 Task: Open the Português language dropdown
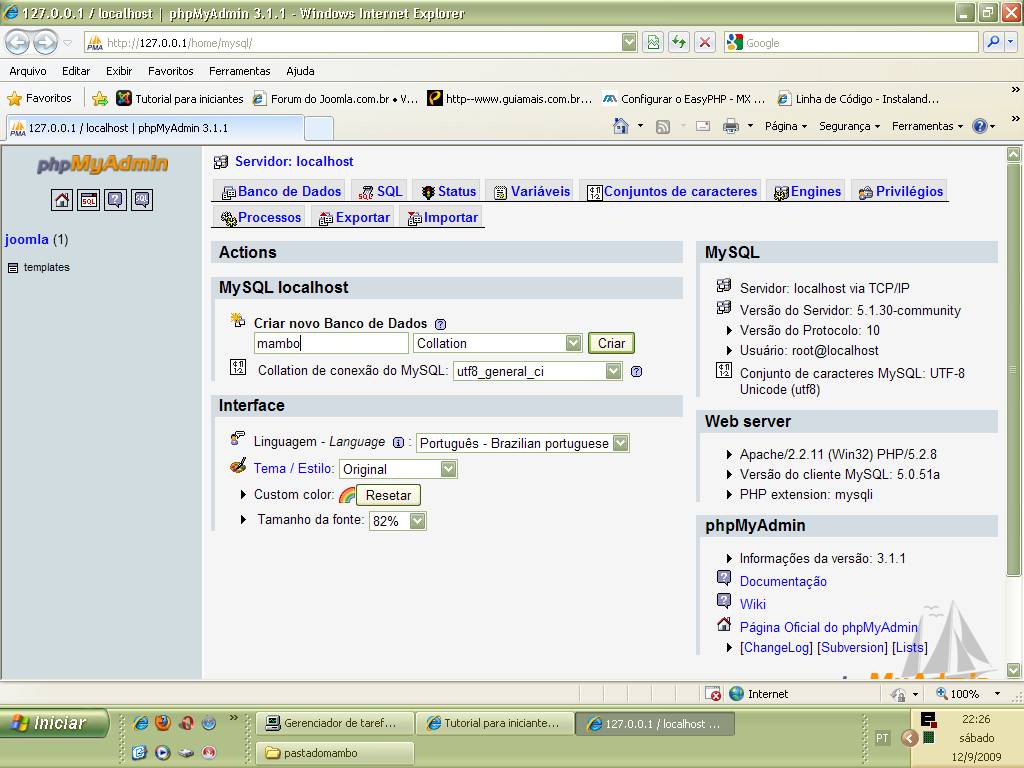point(522,443)
